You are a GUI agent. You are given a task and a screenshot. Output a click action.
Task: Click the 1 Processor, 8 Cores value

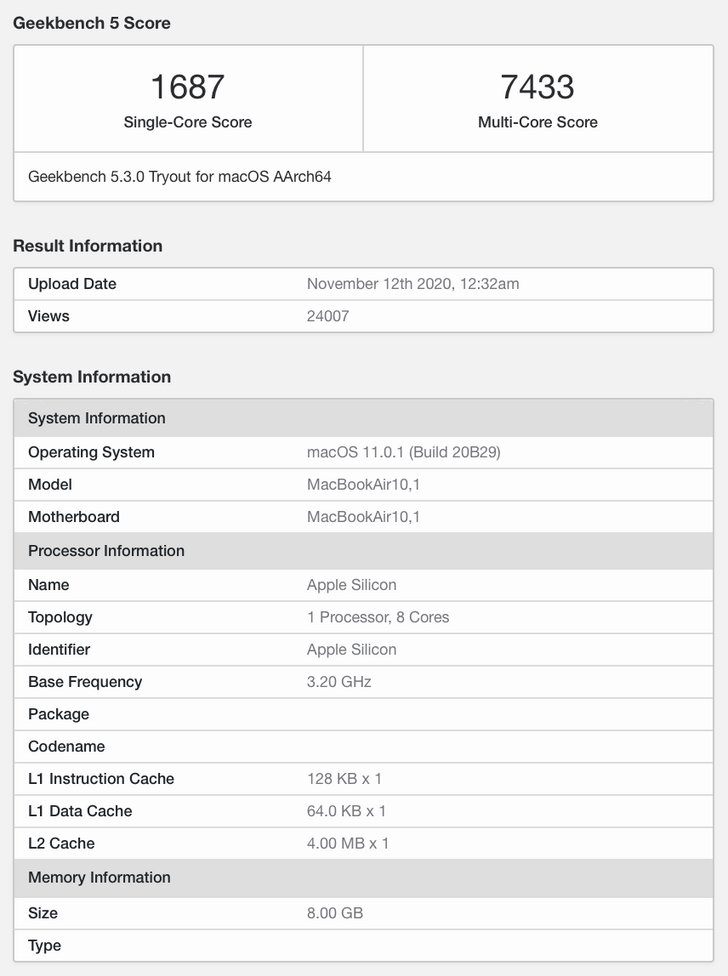coord(378,617)
